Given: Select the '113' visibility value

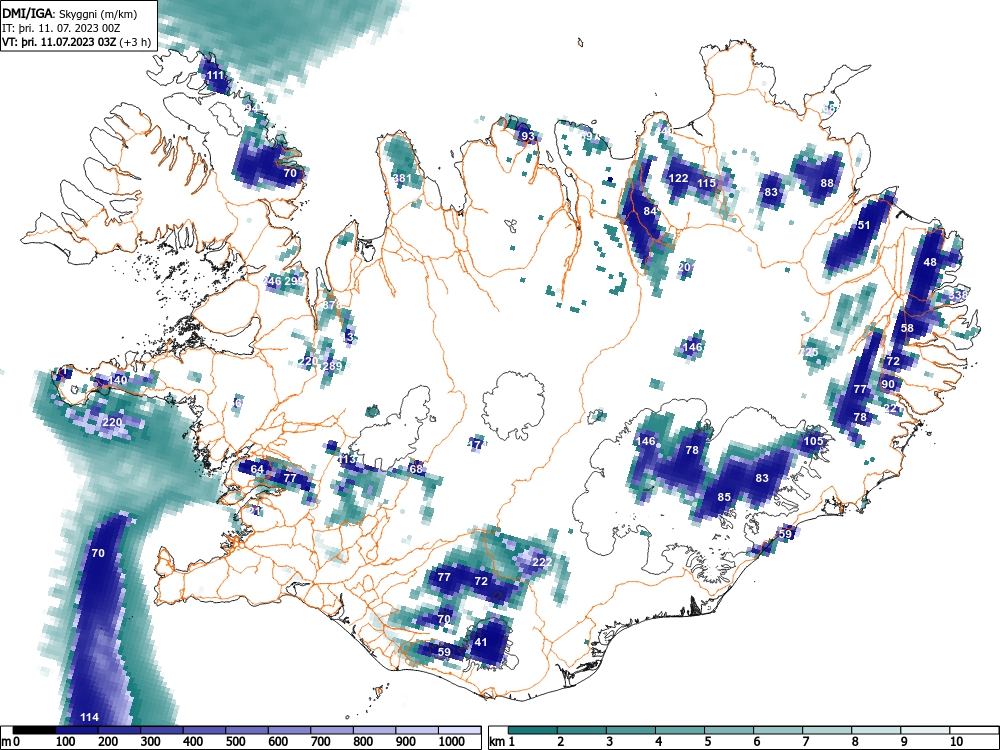Looking at the screenshot, I should 347,459.
